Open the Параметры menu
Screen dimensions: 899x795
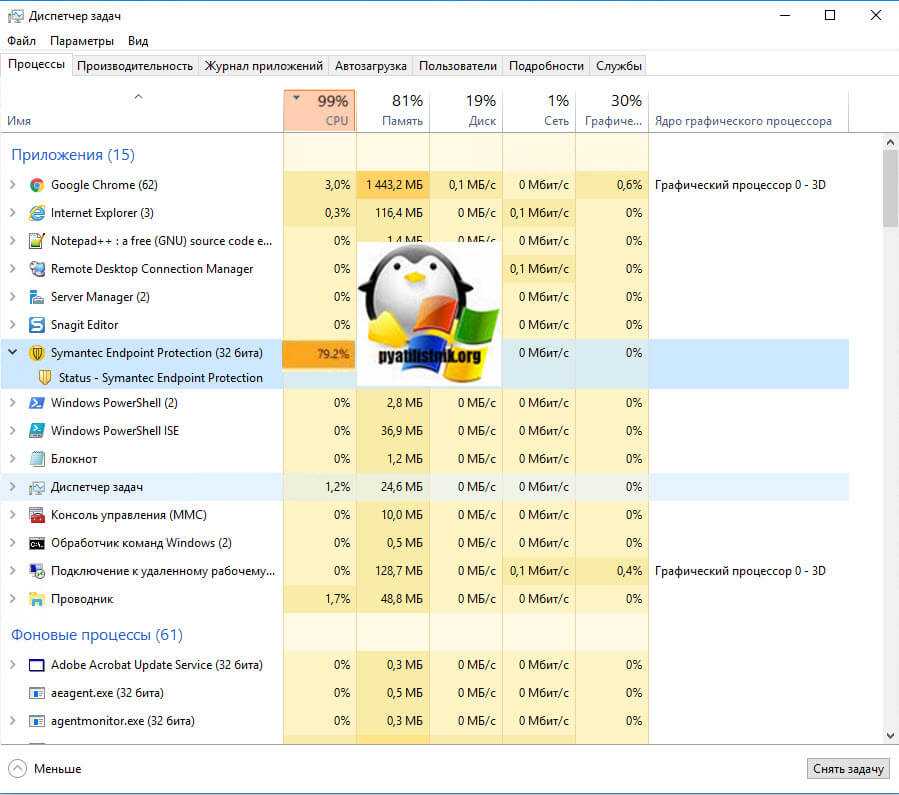point(82,41)
